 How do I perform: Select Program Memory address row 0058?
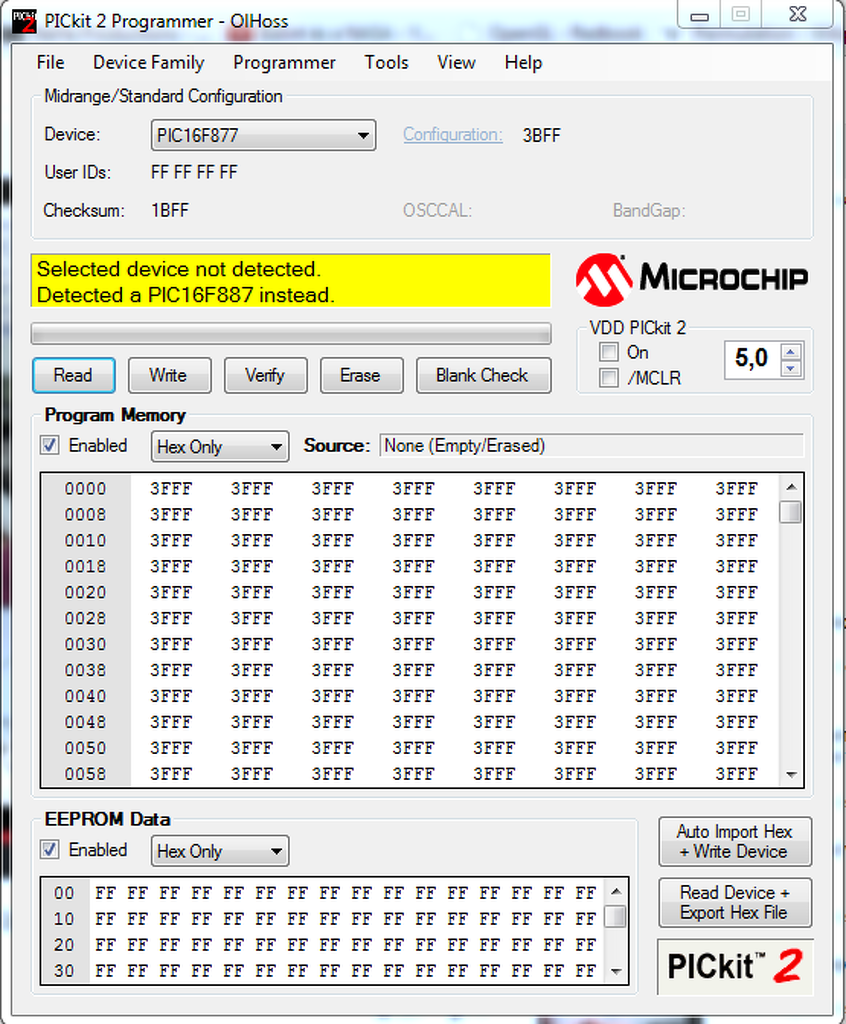click(x=86, y=774)
